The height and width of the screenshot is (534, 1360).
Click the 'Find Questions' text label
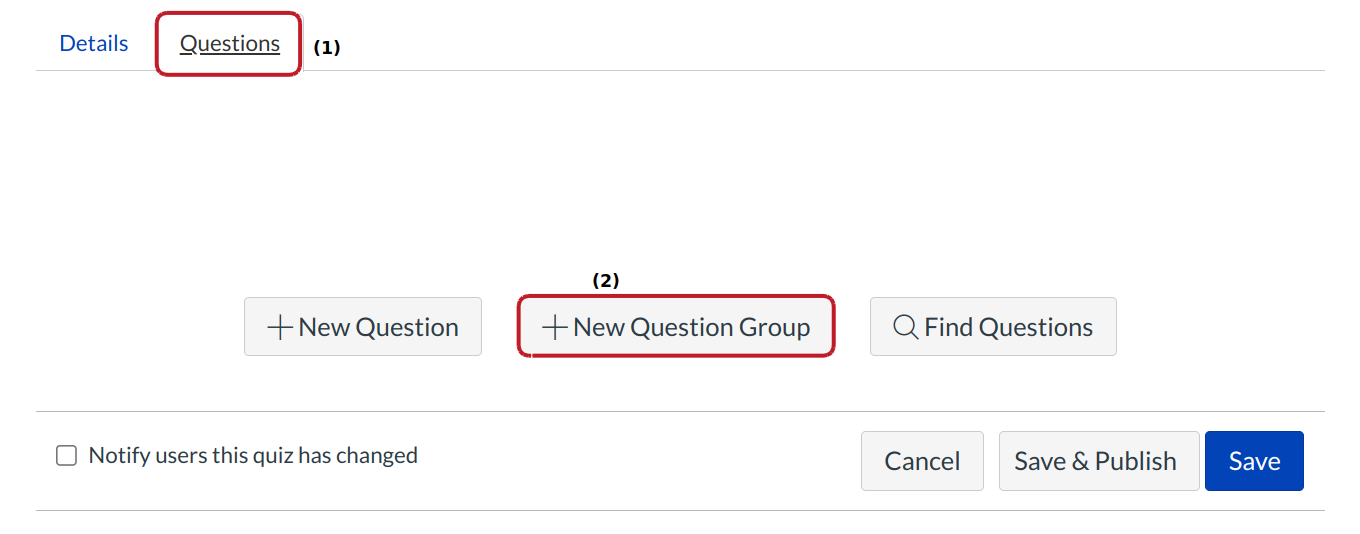coord(1008,327)
